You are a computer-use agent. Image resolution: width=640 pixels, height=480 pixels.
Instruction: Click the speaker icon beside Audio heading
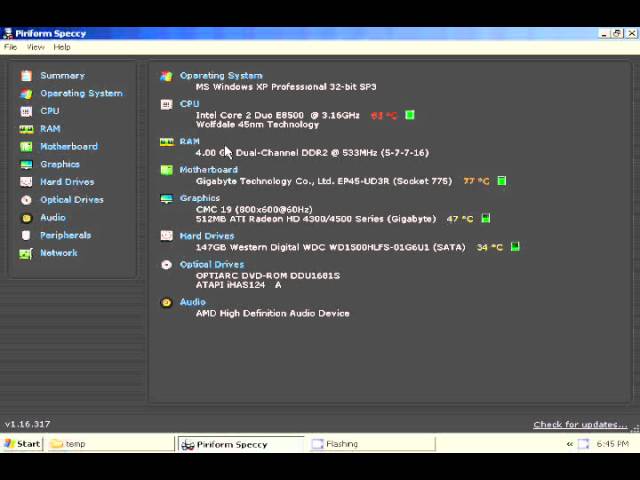click(166, 302)
